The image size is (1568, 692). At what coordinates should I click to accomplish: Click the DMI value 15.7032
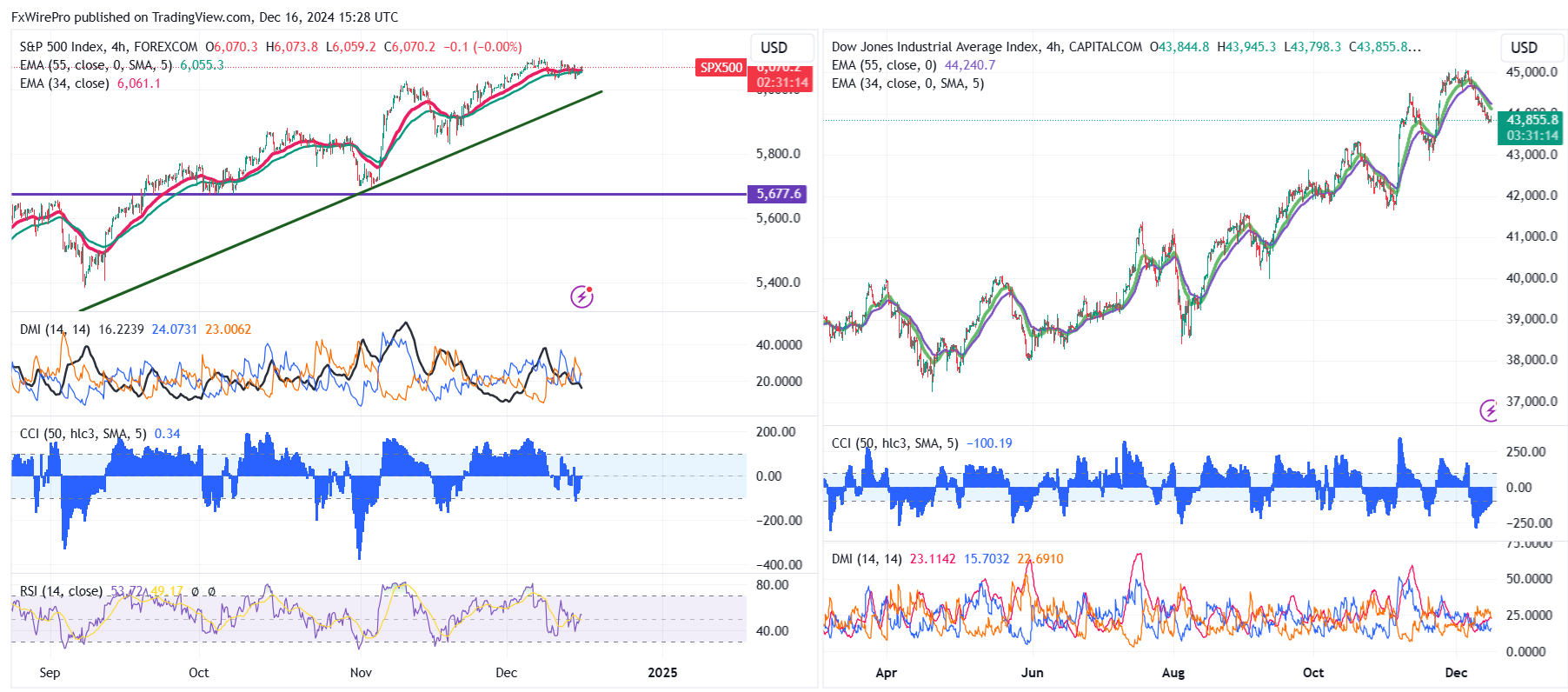click(987, 559)
